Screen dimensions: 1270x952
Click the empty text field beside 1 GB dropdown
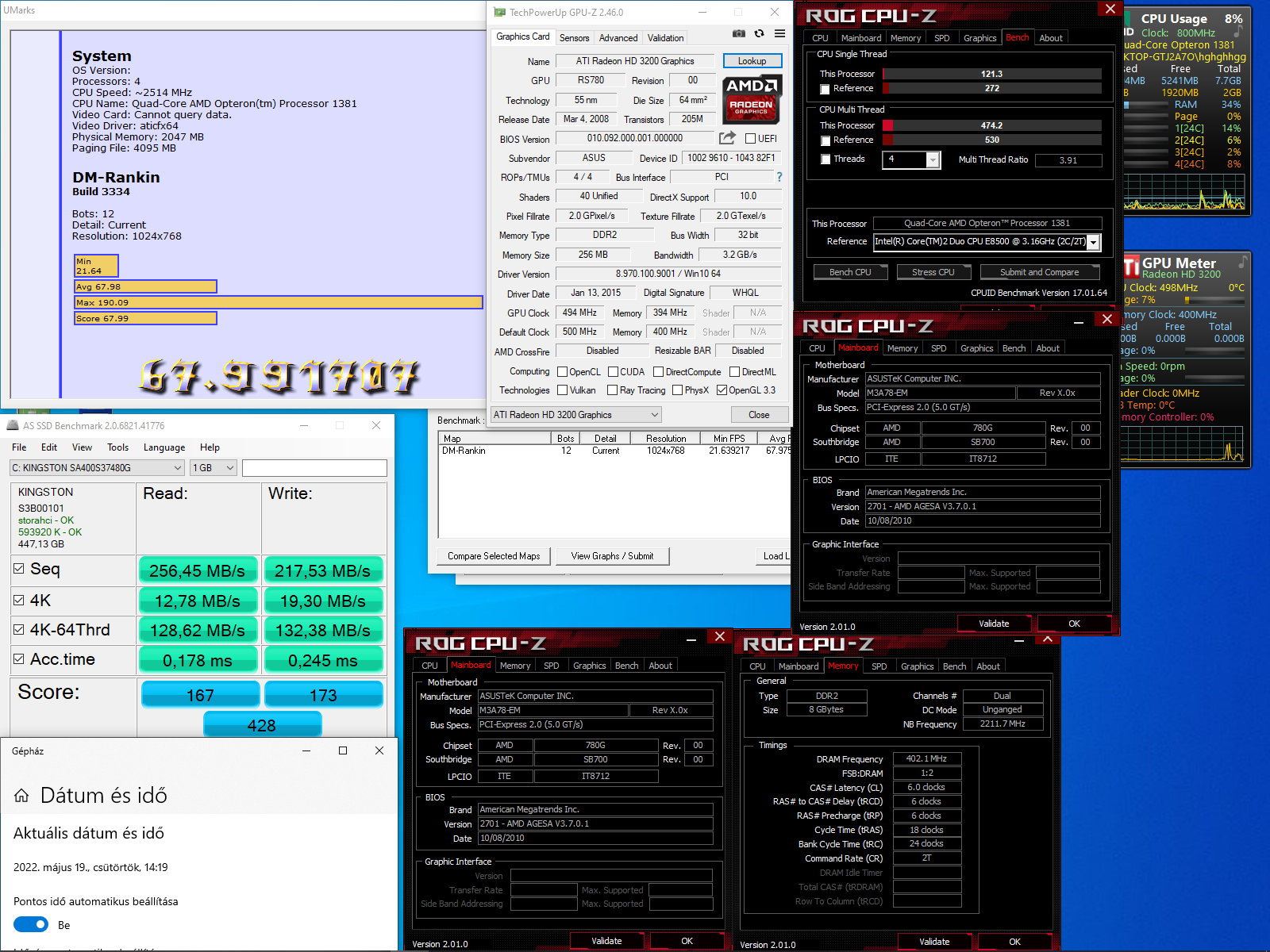[x=314, y=468]
